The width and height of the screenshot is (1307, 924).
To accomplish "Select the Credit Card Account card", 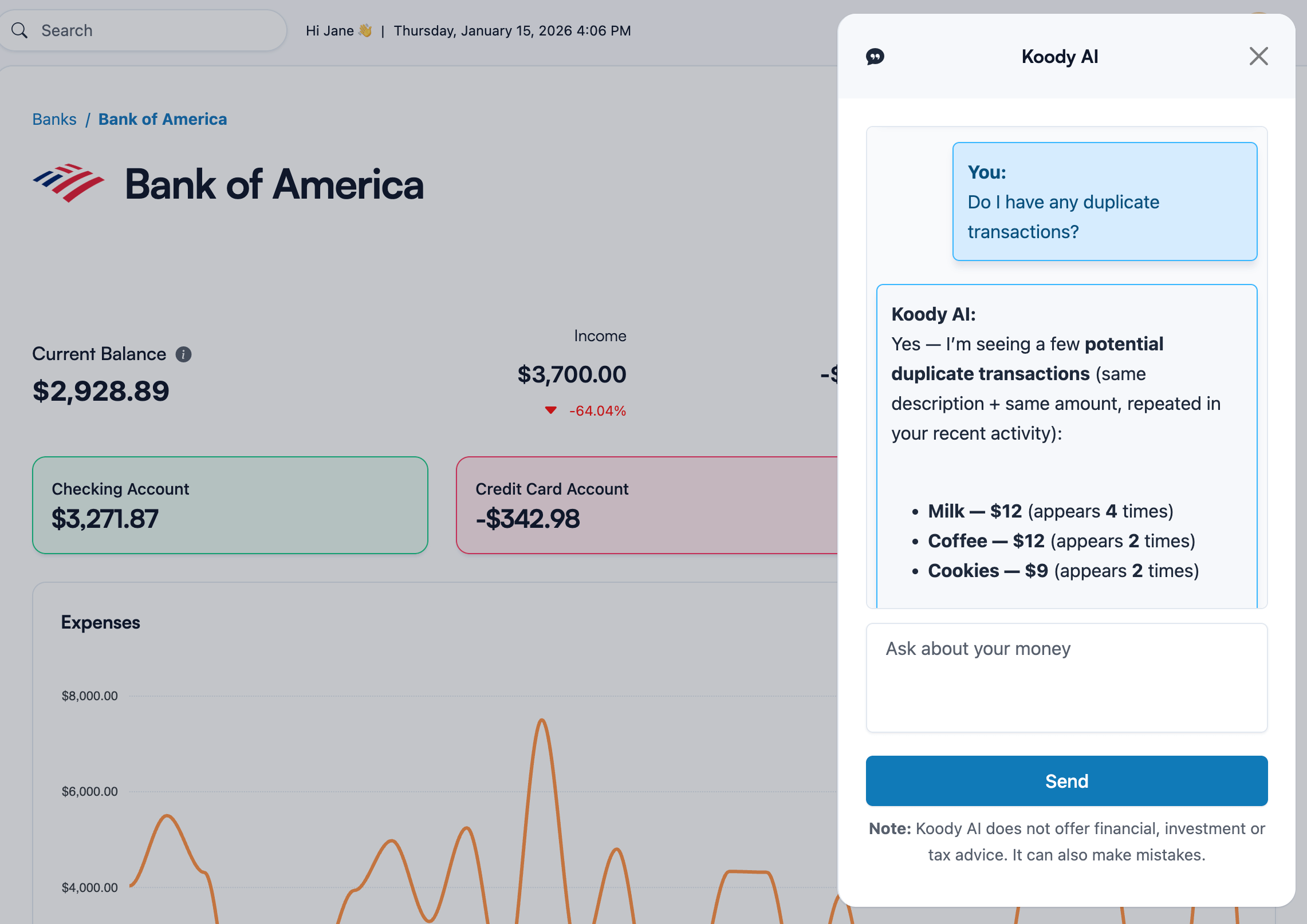I will click(641, 505).
